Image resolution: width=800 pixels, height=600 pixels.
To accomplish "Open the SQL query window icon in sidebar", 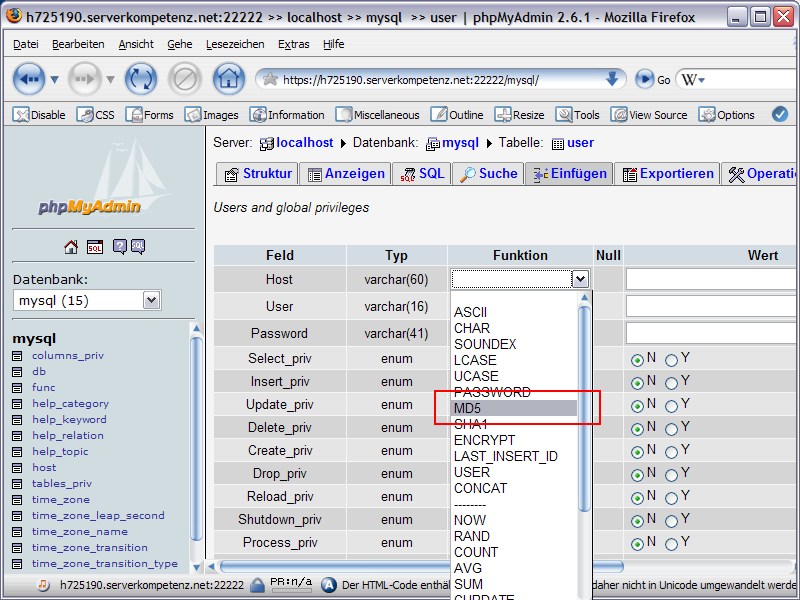I will [95, 247].
